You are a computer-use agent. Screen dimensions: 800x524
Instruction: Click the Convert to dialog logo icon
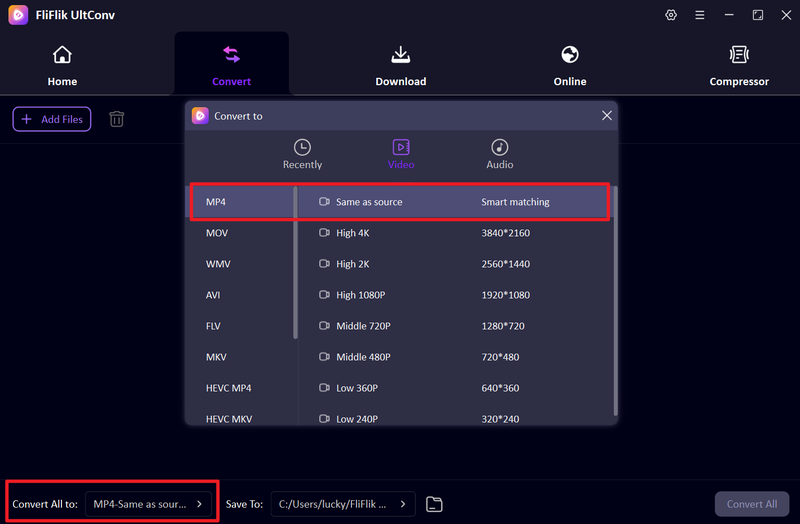coord(200,116)
